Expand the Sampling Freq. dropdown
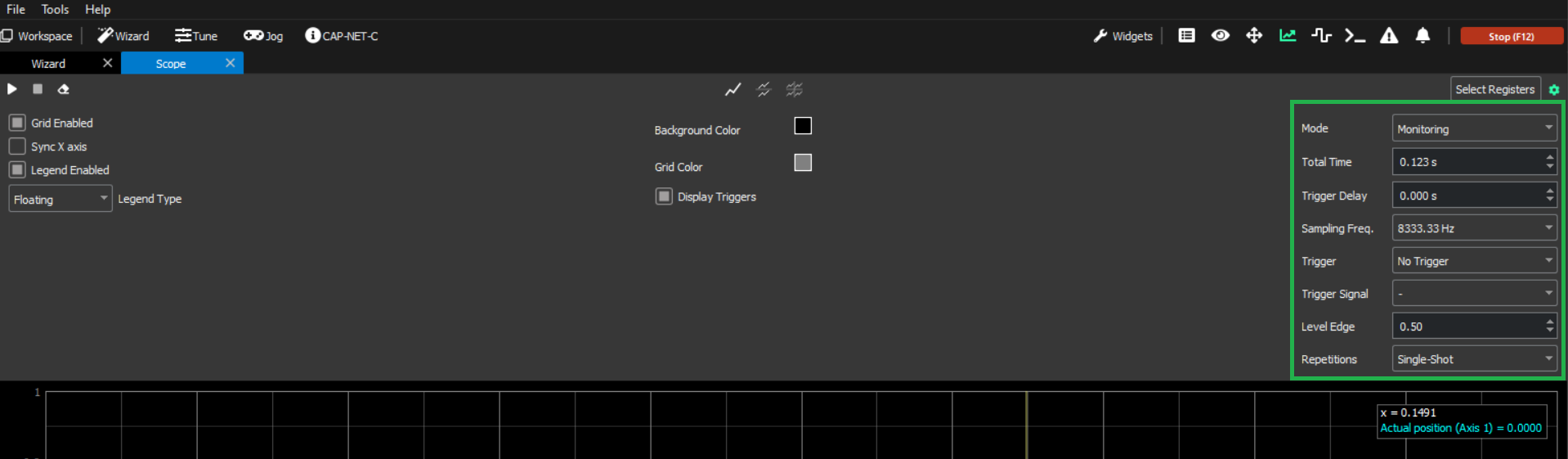1568x459 pixels. (1473, 228)
